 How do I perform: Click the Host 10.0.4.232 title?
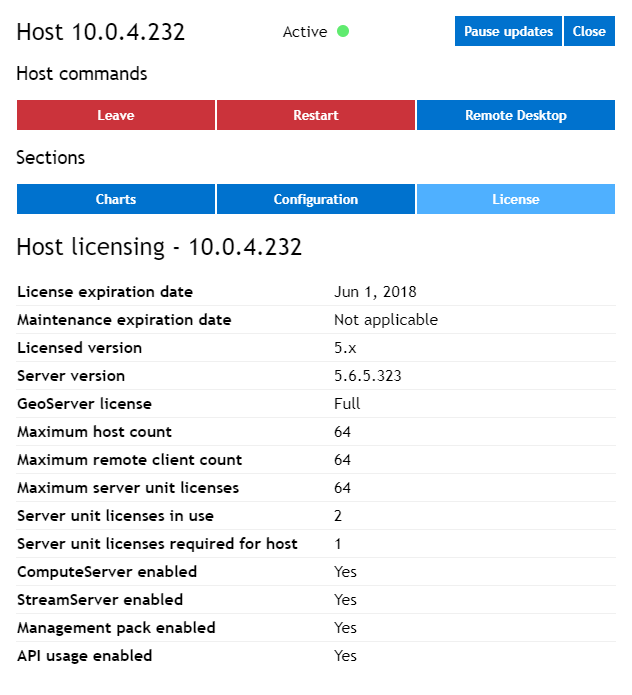(x=101, y=32)
